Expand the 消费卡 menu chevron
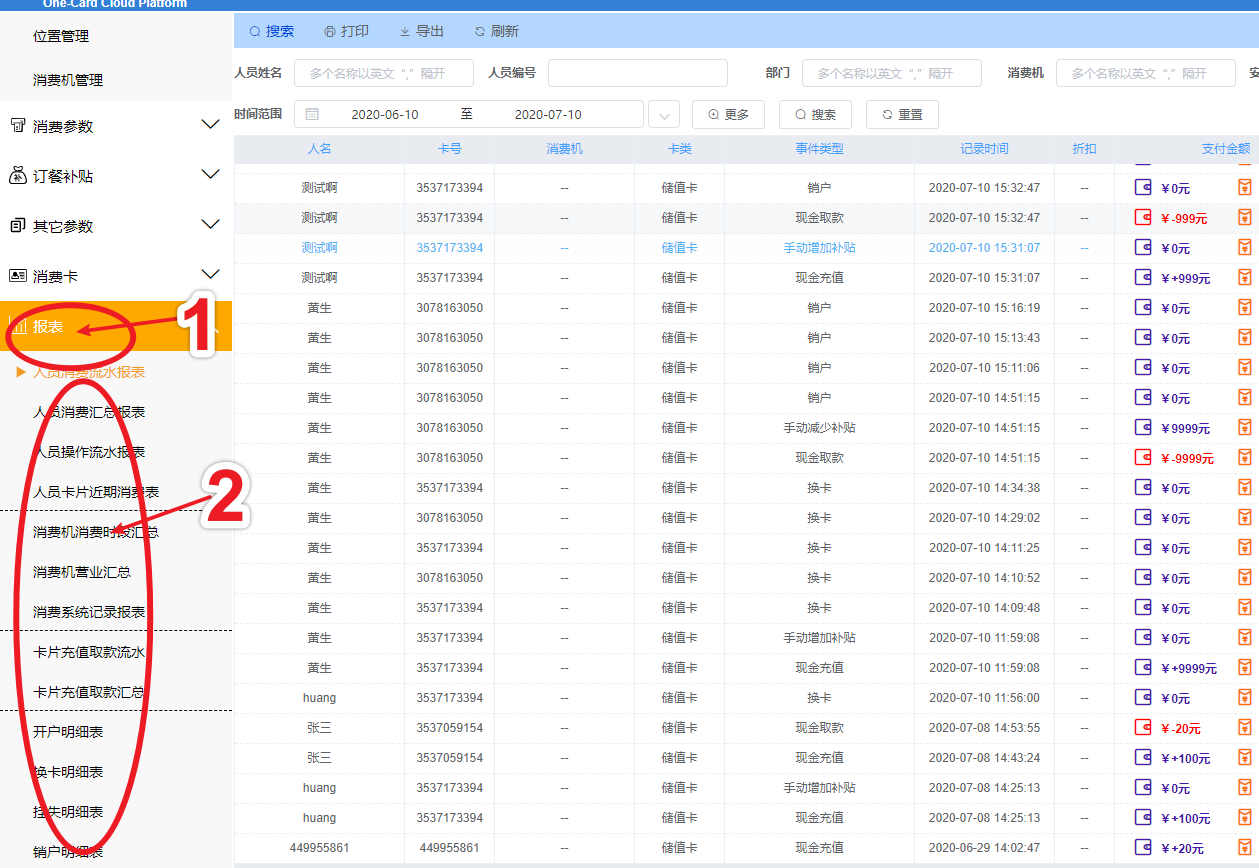1259x868 pixels. point(210,275)
